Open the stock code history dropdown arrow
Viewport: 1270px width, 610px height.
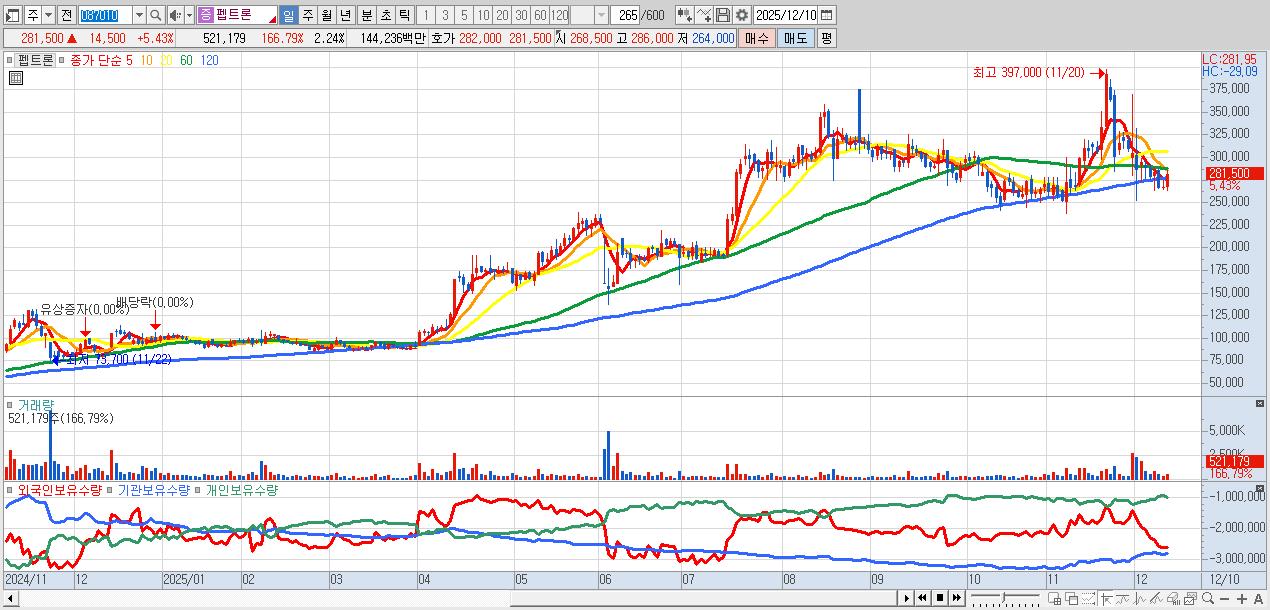139,15
